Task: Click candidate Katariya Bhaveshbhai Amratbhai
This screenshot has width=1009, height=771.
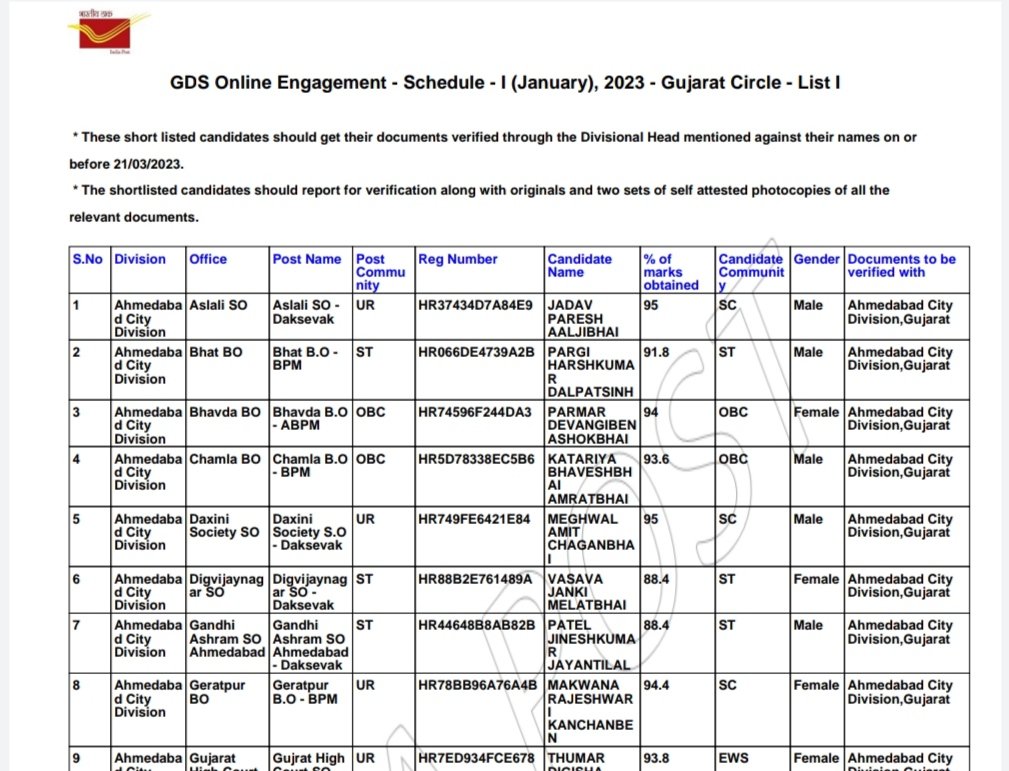Action: pos(592,479)
